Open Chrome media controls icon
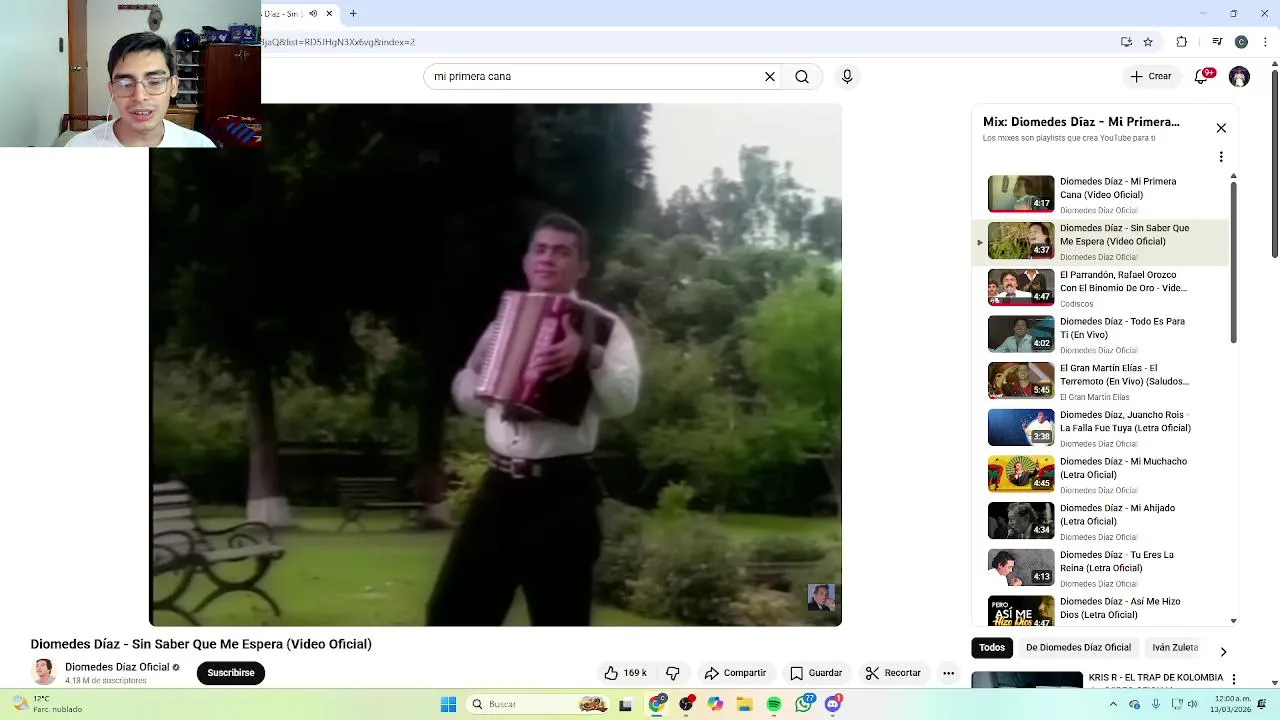This screenshot has height=720, width=1280. tap(1217, 42)
